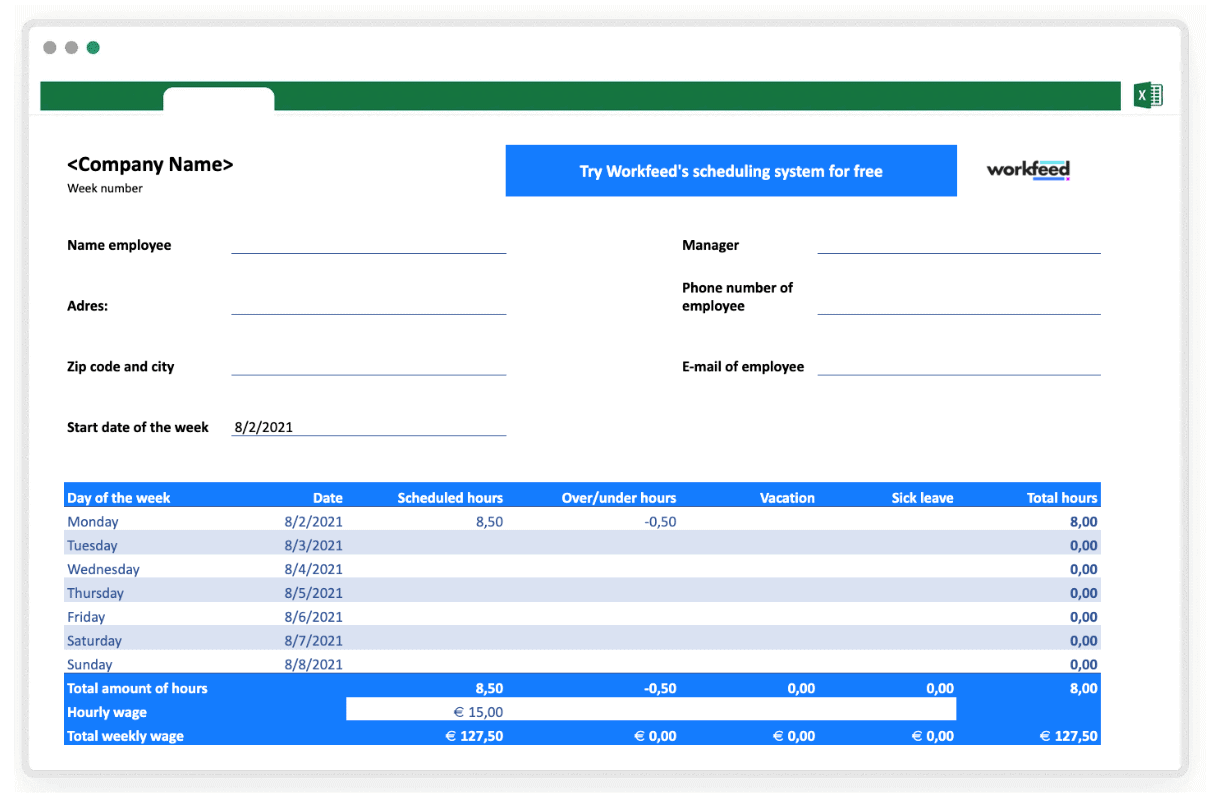The width and height of the screenshot is (1214, 808).
Task: Click the date cell 8/4/2021
Action: tap(314, 569)
